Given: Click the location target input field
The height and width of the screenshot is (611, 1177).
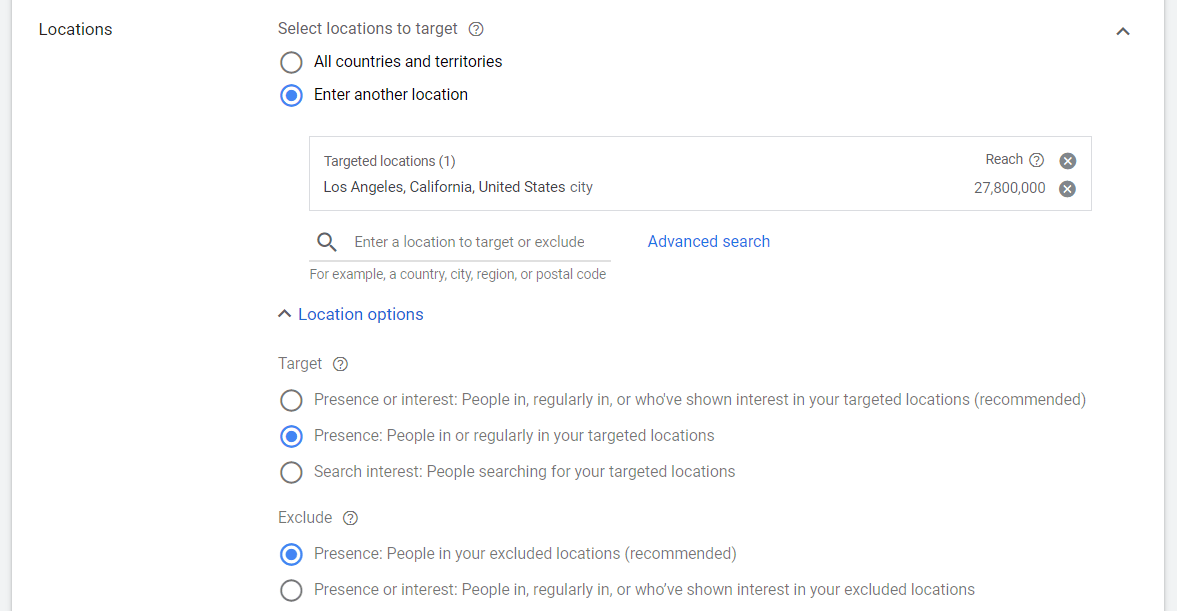Looking at the screenshot, I should [x=470, y=241].
